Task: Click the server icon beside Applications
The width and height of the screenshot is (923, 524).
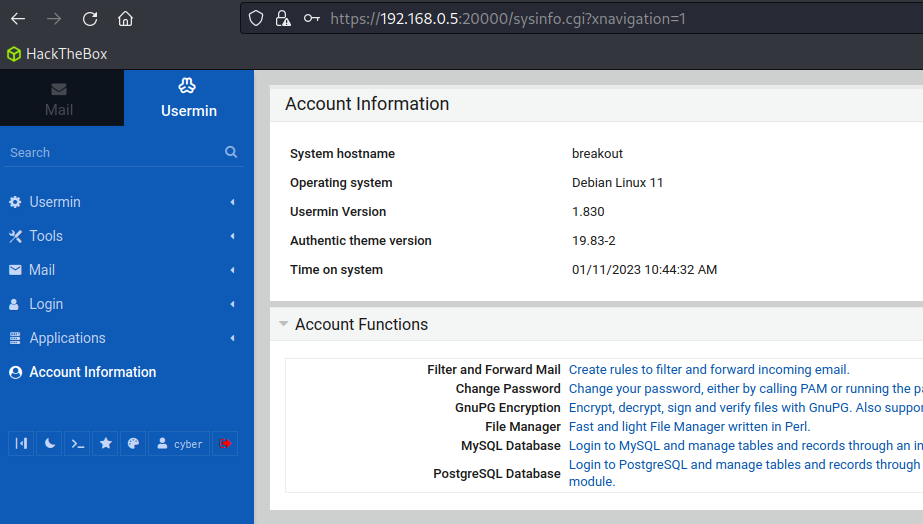Action: 15,338
